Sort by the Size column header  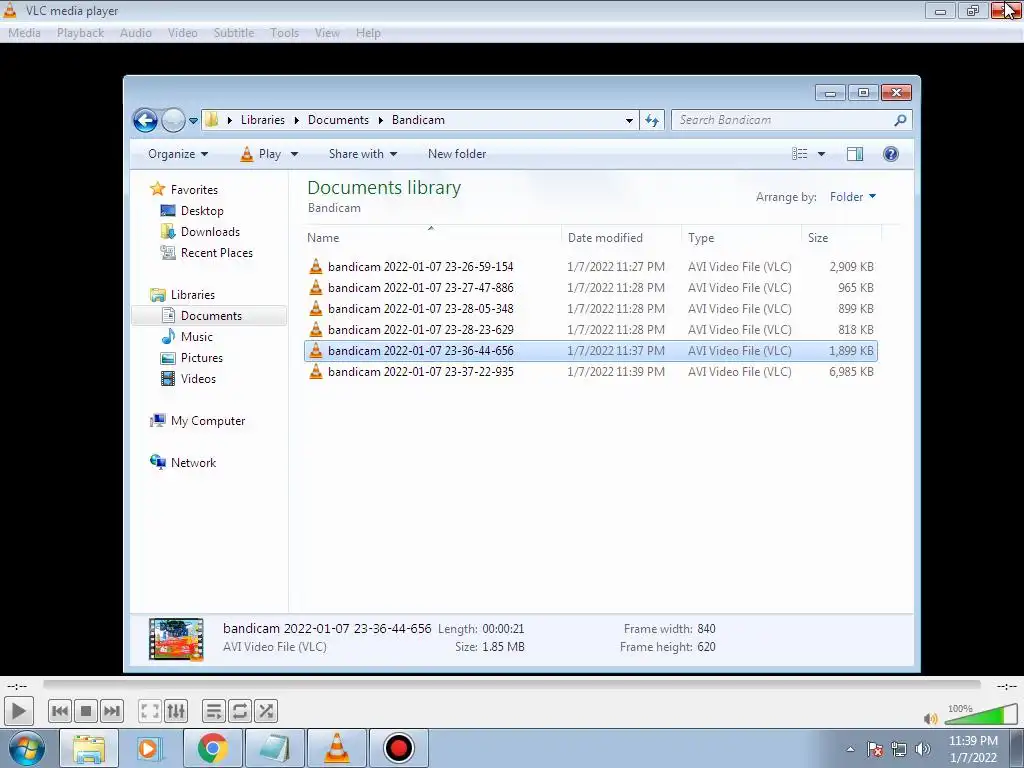point(841,238)
